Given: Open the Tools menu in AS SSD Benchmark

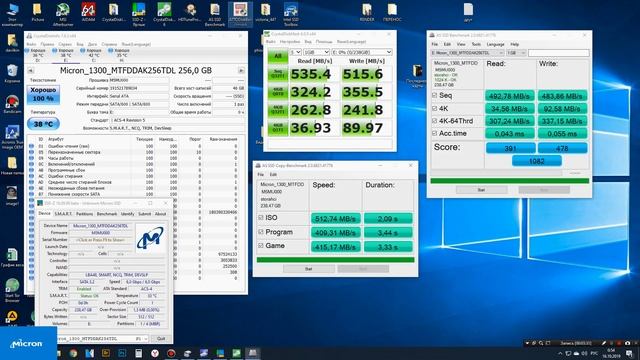Looking at the screenshot, I should point(476,44).
